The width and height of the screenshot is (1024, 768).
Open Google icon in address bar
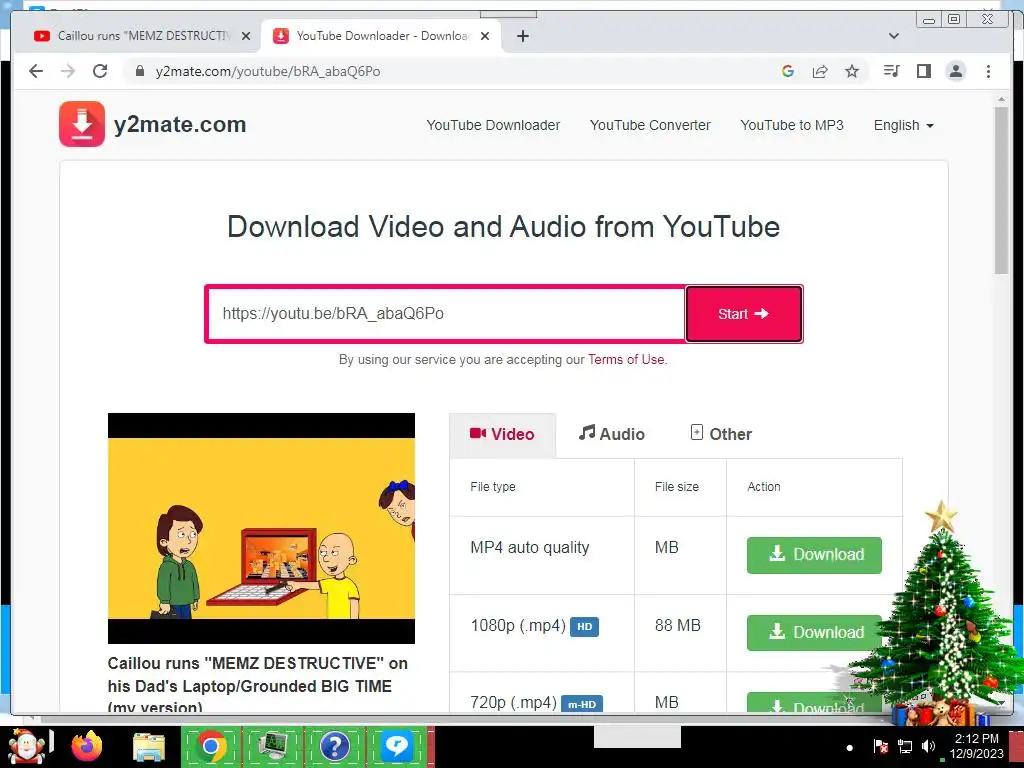tap(788, 71)
